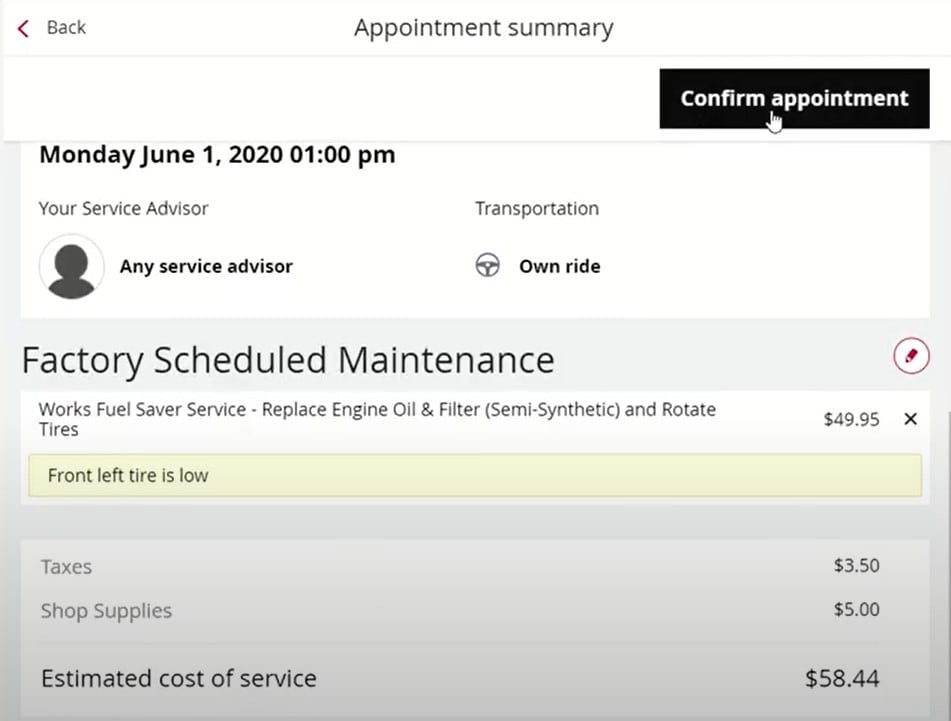The width and height of the screenshot is (951, 721).
Task: Choose the 'Own ride' transportation option
Action: [x=559, y=266]
